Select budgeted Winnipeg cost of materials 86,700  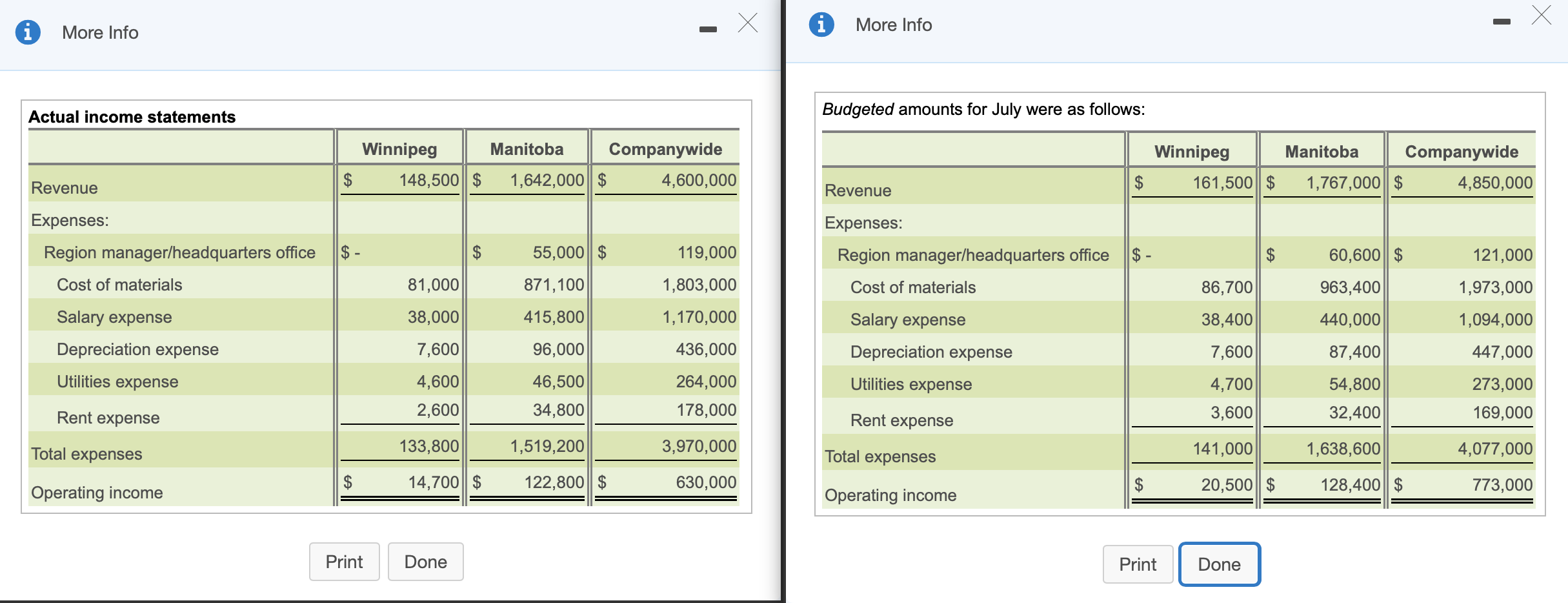(1227, 287)
